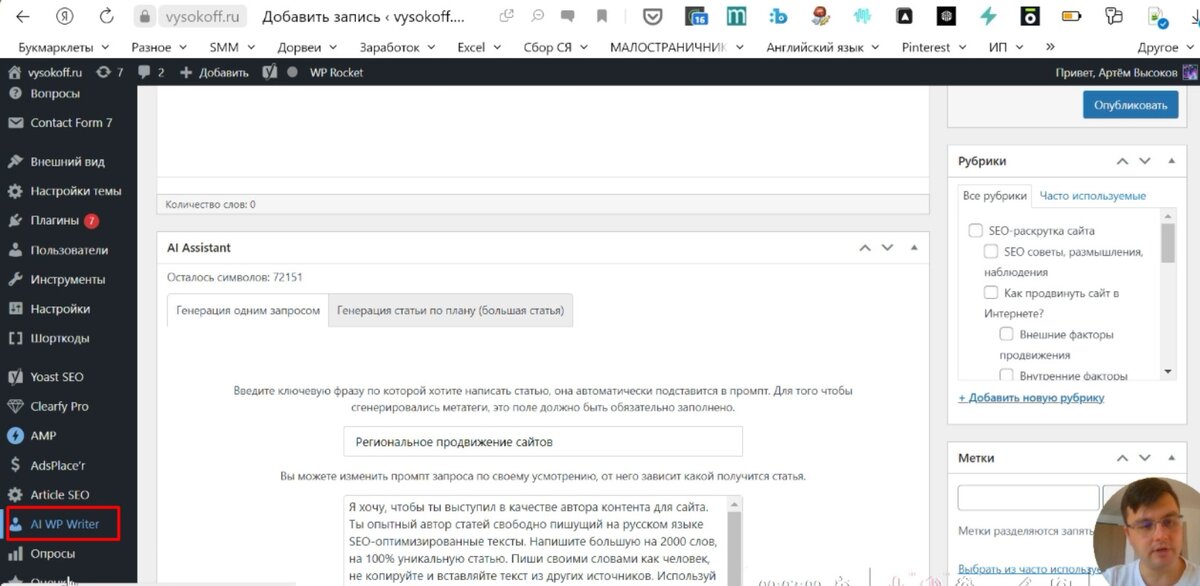Open AI WP Writer in sidebar
Viewport: 1200px width, 586px height.
pos(65,524)
